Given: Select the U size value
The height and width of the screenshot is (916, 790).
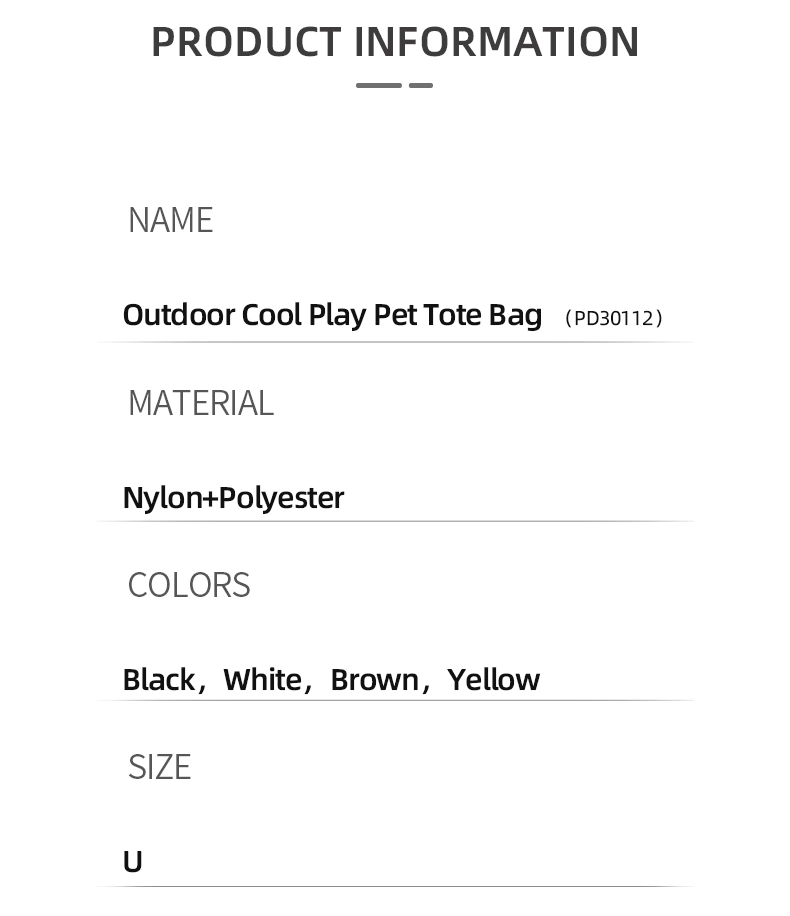Looking at the screenshot, I should (x=133, y=862).
